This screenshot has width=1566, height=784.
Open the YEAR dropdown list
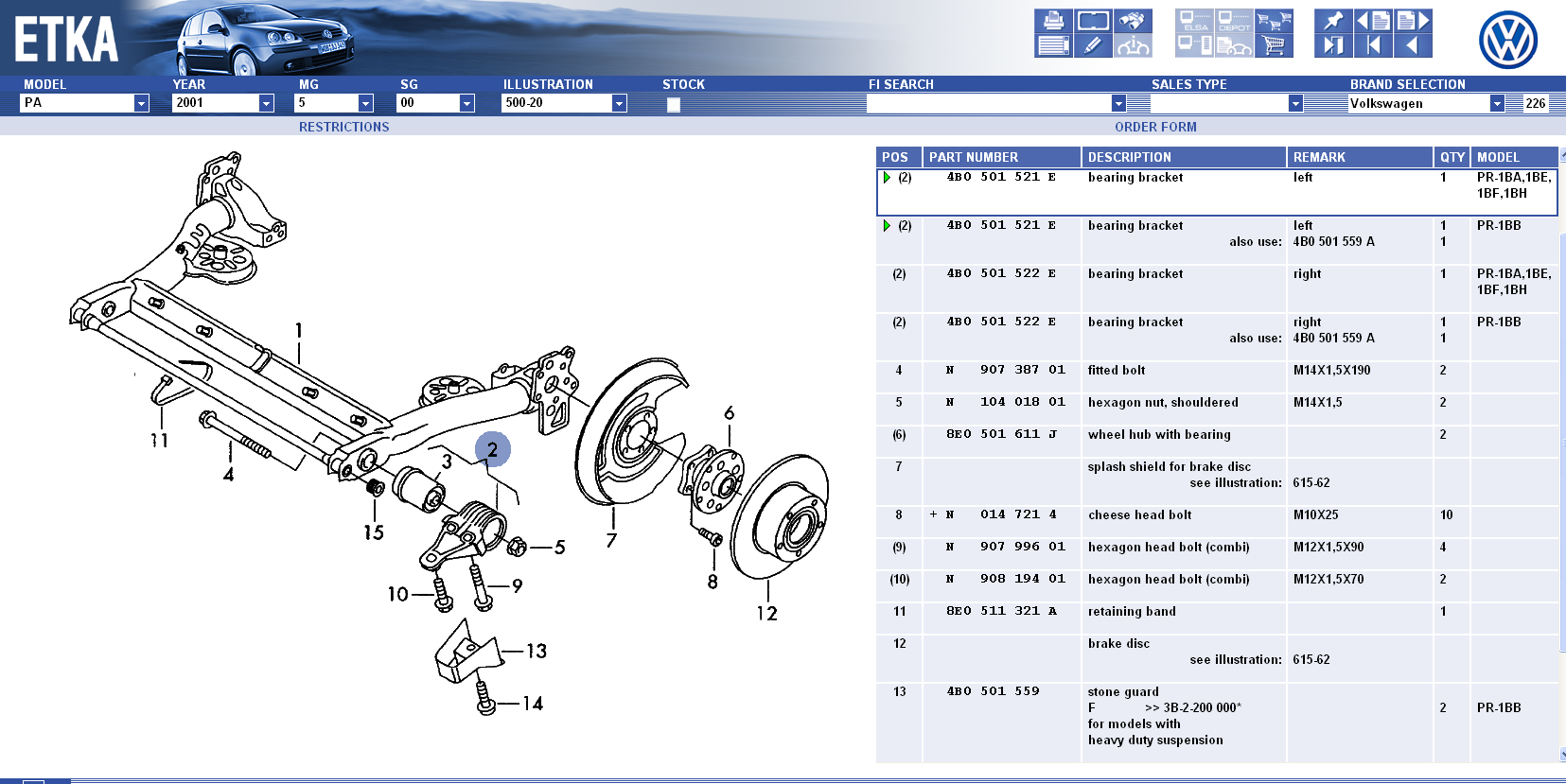coord(266,103)
